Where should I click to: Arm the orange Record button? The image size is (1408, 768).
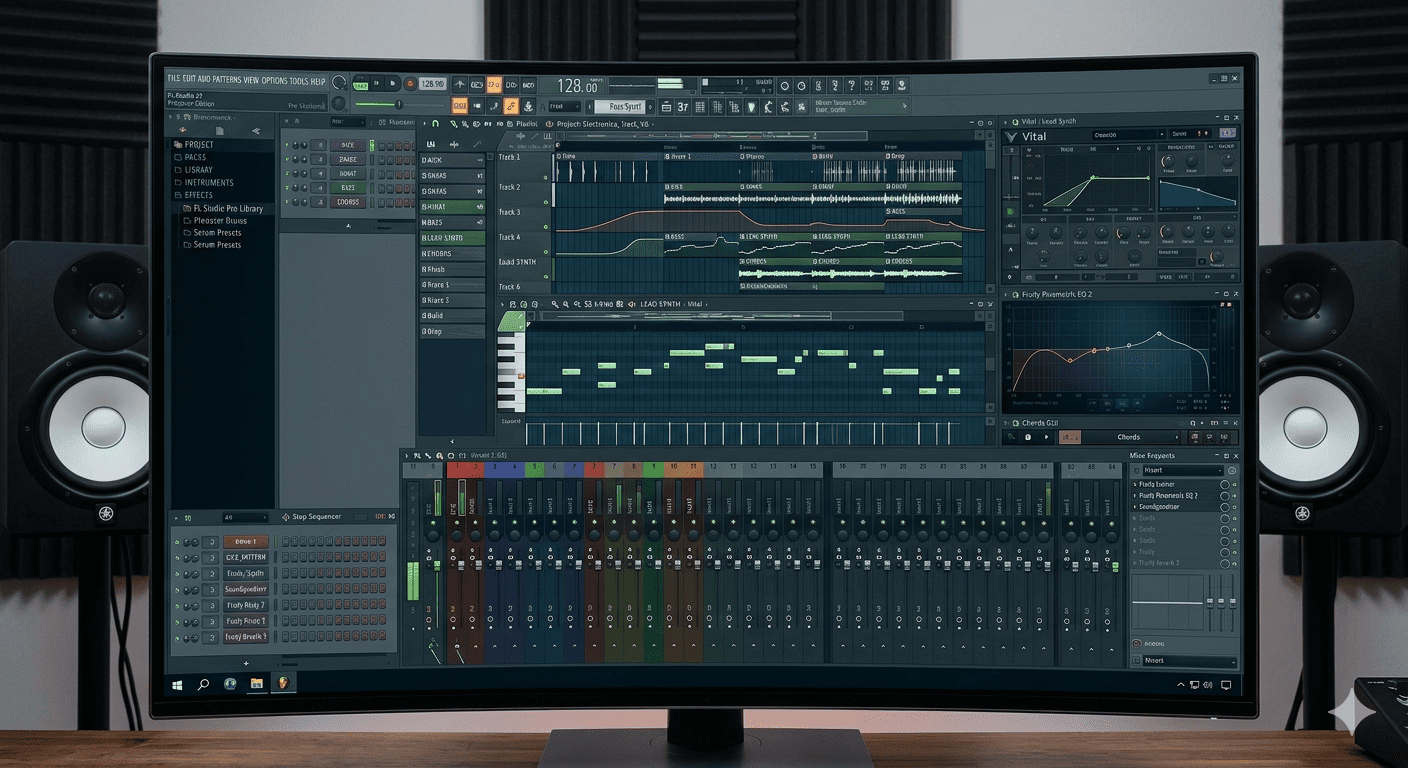[409, 85]
